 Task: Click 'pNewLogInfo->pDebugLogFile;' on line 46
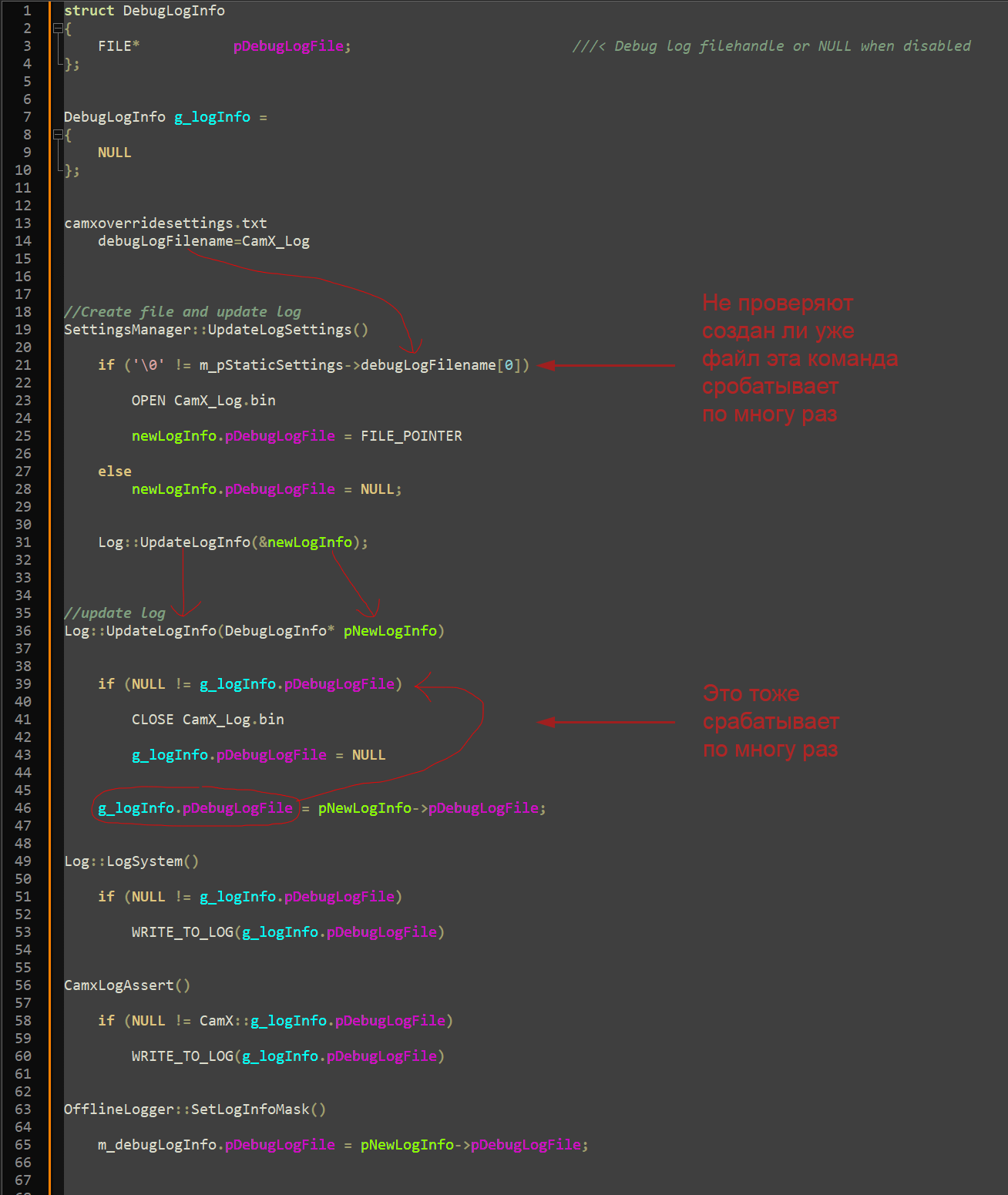432,808
